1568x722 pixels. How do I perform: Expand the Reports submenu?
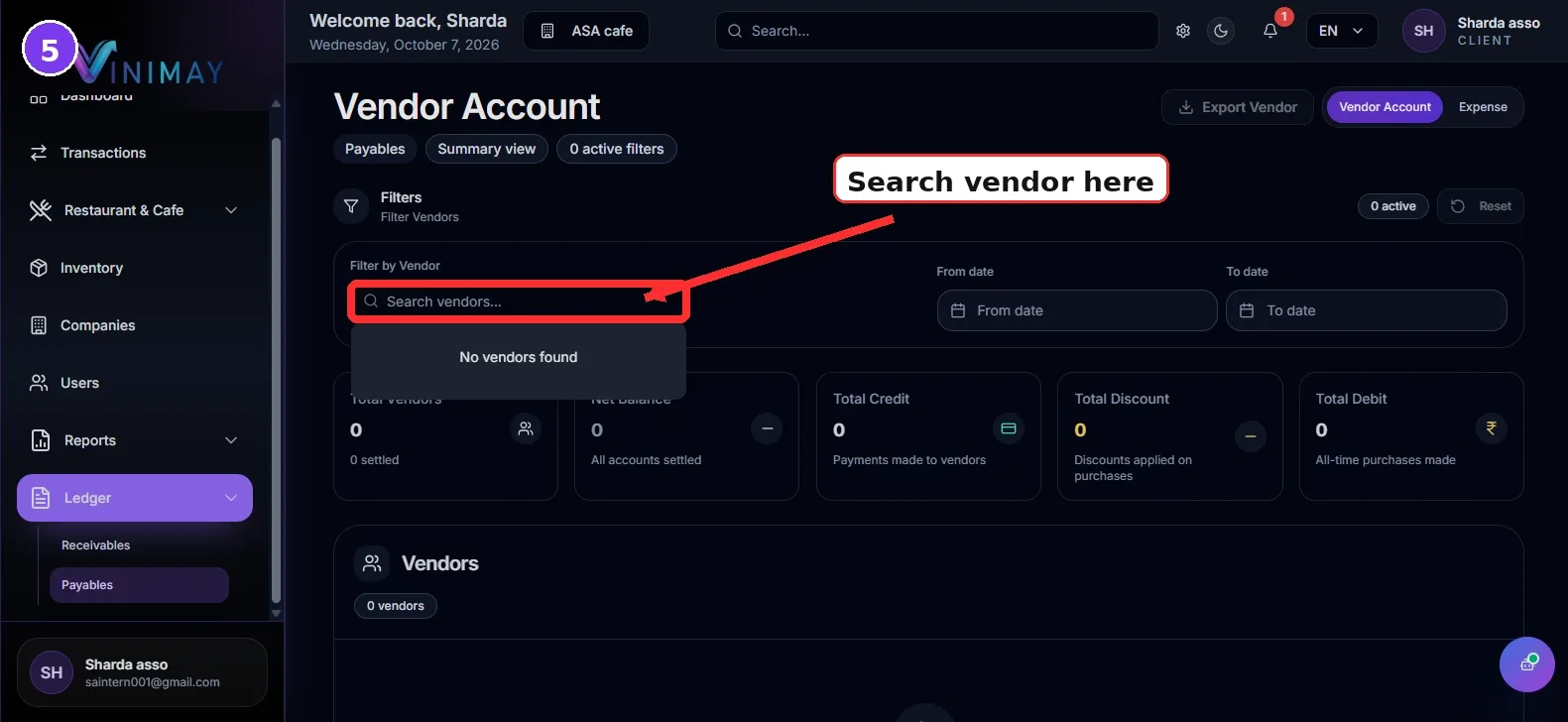[x=135, y=440]
